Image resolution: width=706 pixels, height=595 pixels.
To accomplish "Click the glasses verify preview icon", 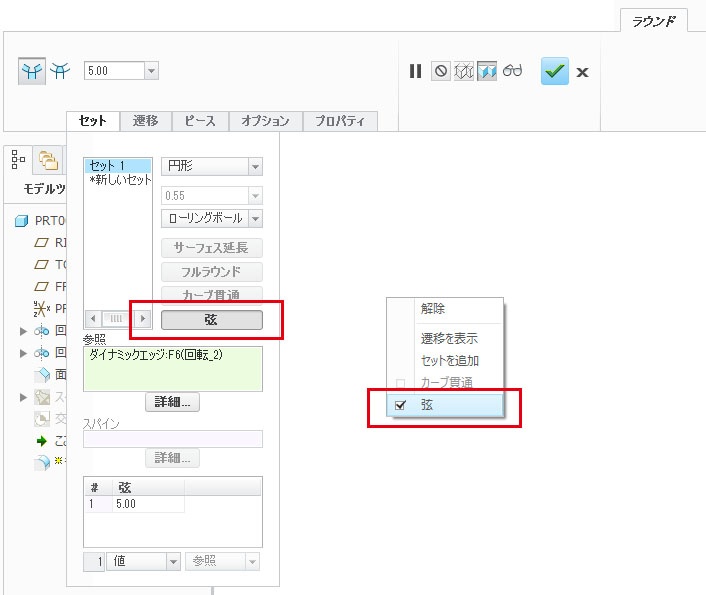I will tap(513, 71).
